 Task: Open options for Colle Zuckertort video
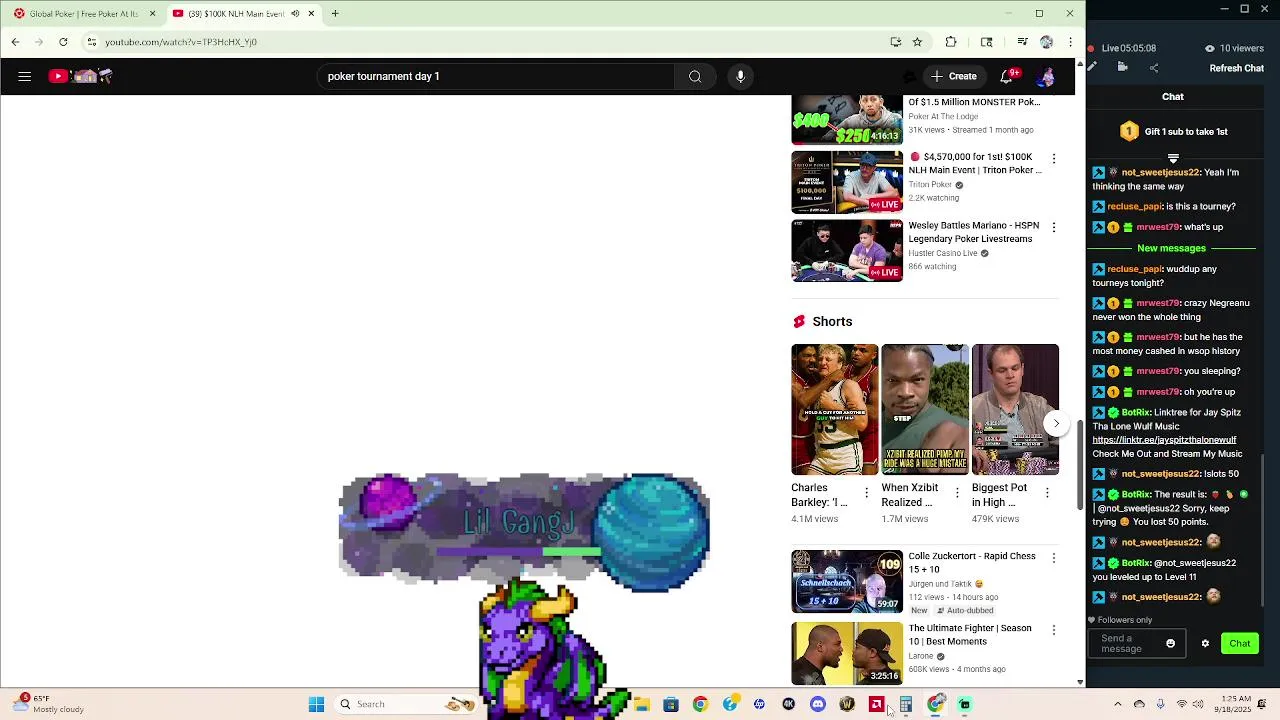pos(1053,558)
